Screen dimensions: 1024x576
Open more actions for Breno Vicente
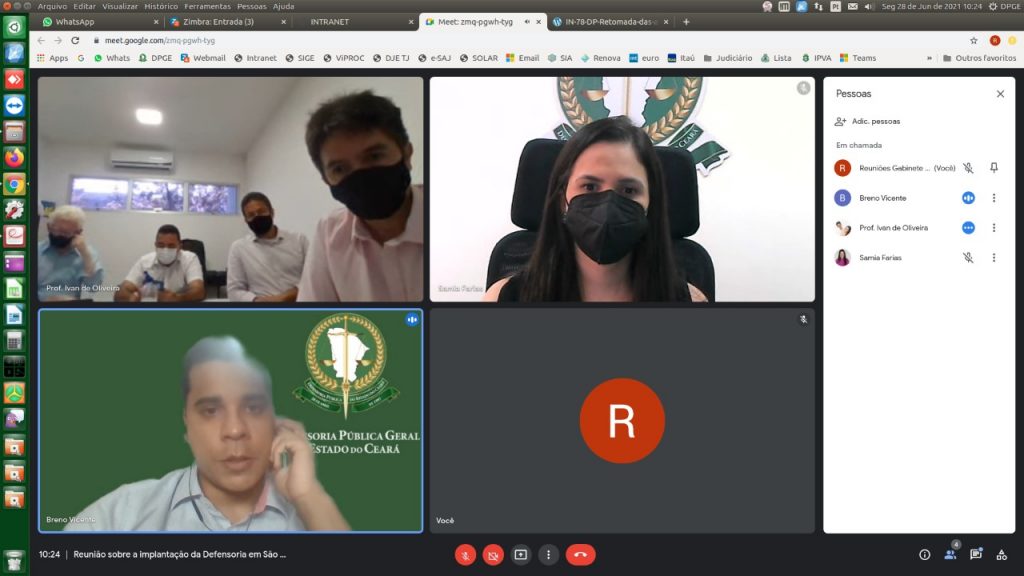tap(994, 198)
